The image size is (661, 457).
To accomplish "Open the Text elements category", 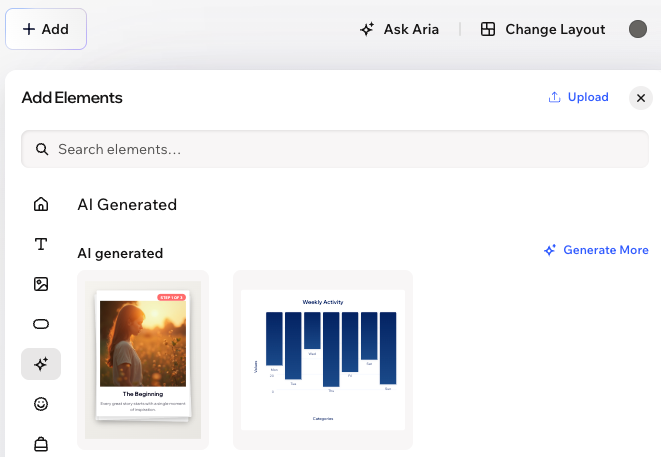I will coord(41,244).
